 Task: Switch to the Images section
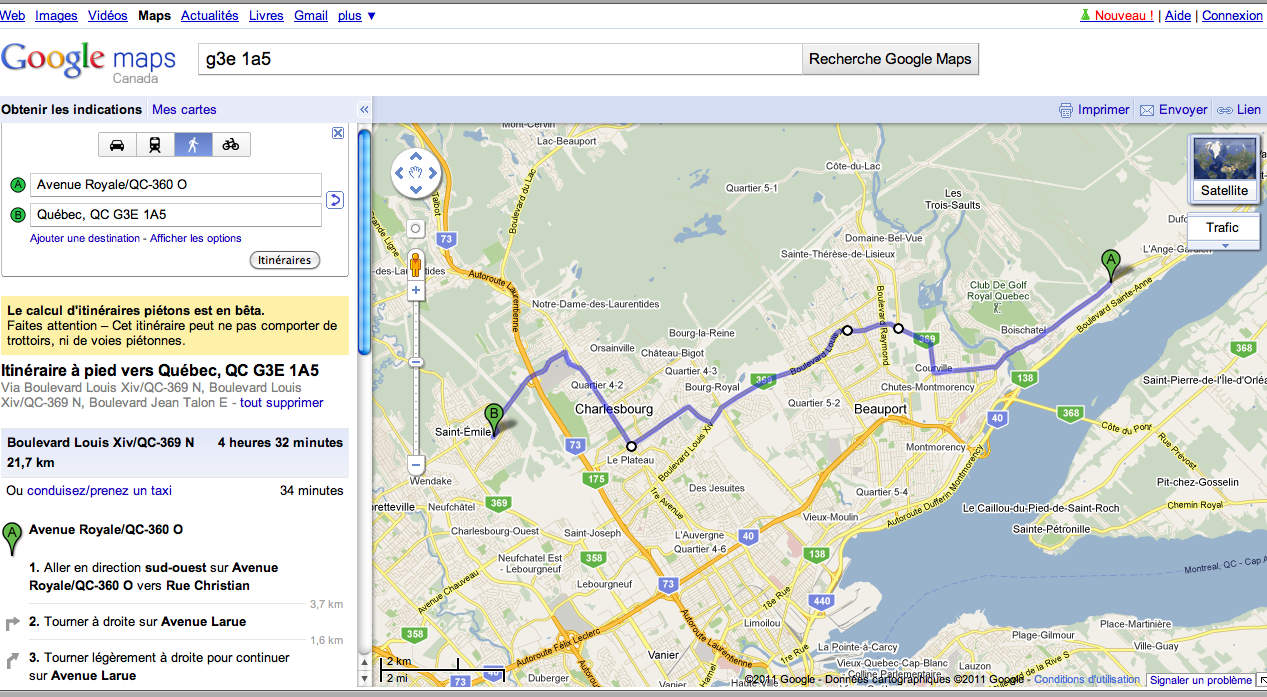56,15
